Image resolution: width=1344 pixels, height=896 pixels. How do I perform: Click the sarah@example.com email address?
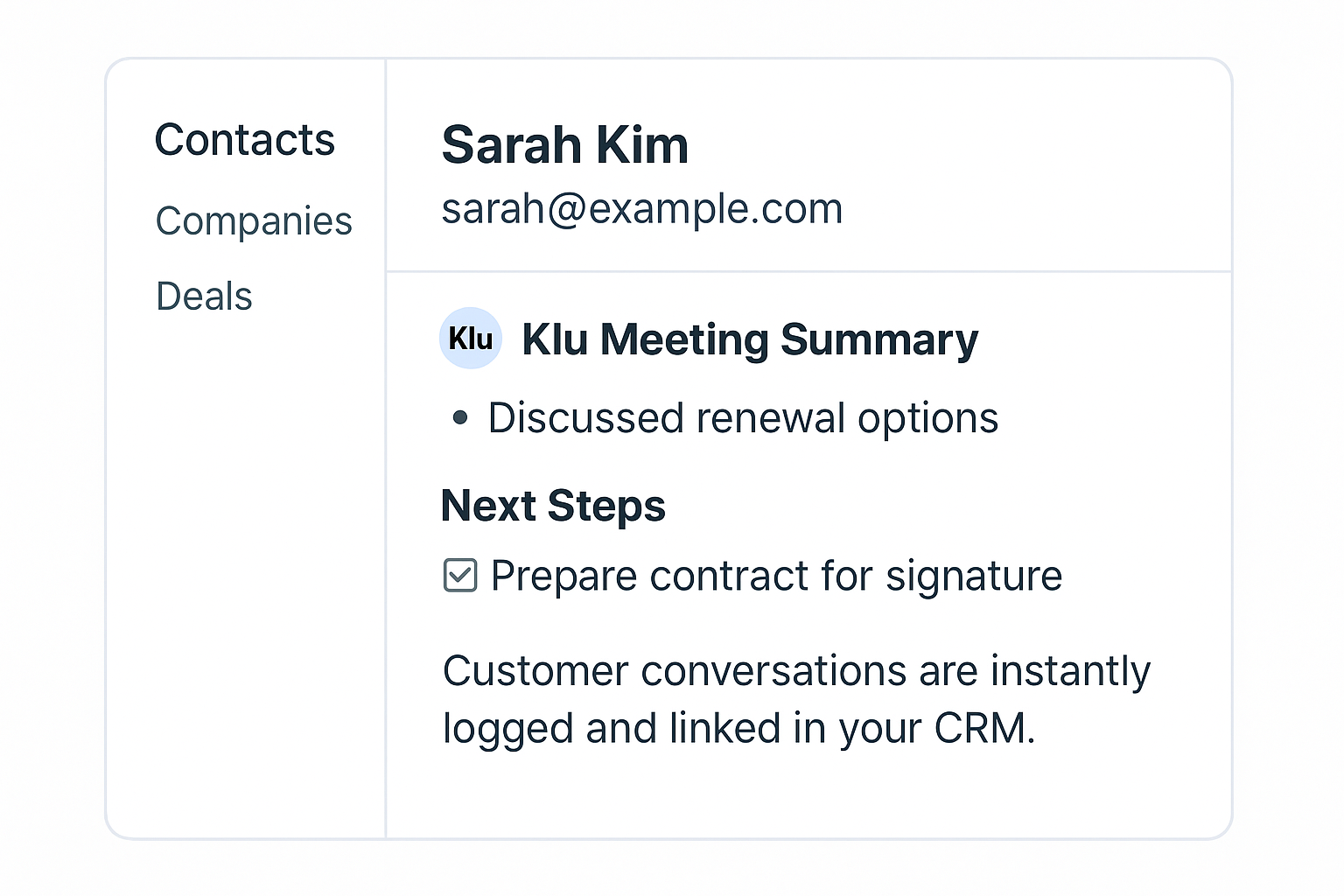pos(641,209)
